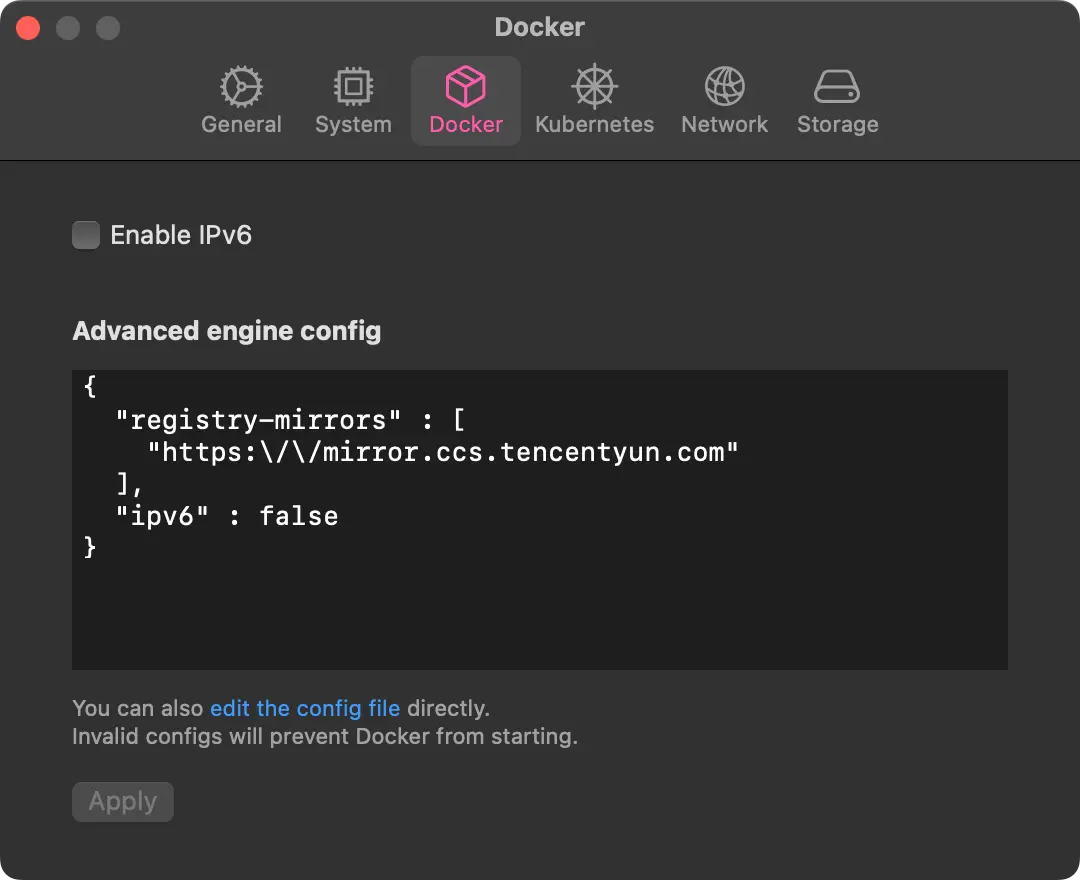Click the Kubernetes helm wheel icon
This screenshot has width=1080, height=880.
(x=594, y=88)
